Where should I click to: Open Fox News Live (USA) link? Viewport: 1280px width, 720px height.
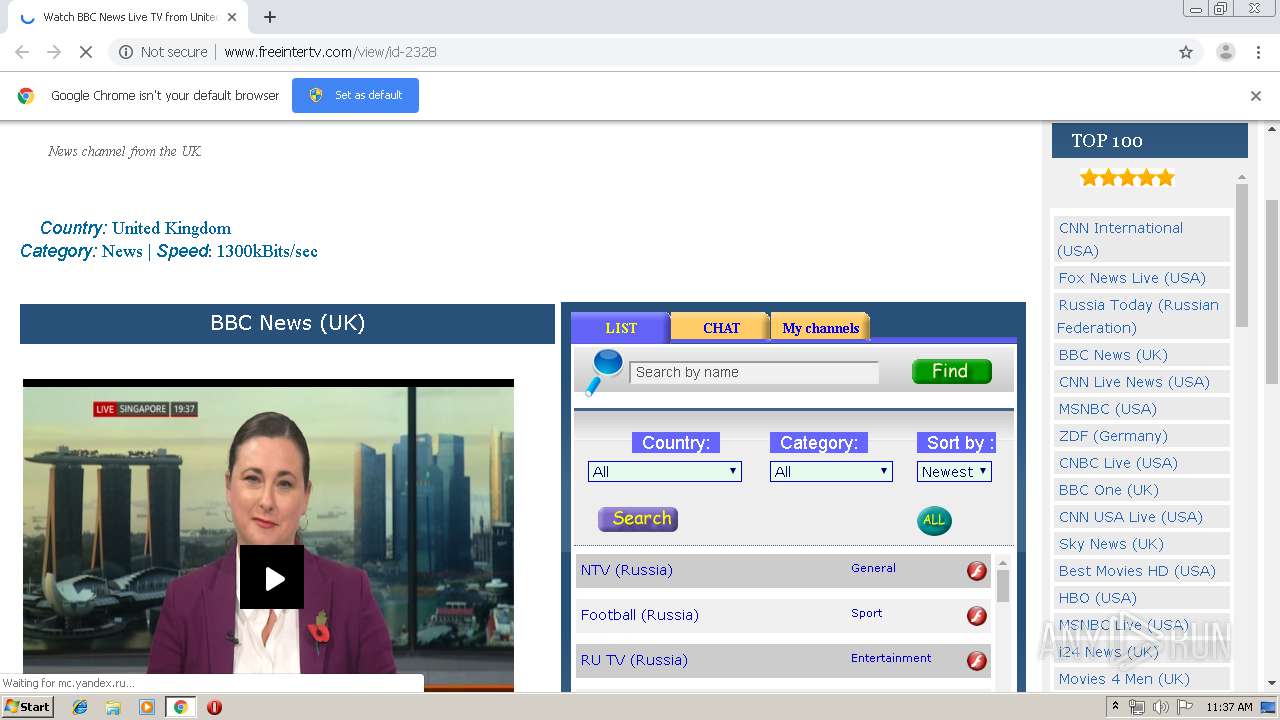click(1132, 278)
